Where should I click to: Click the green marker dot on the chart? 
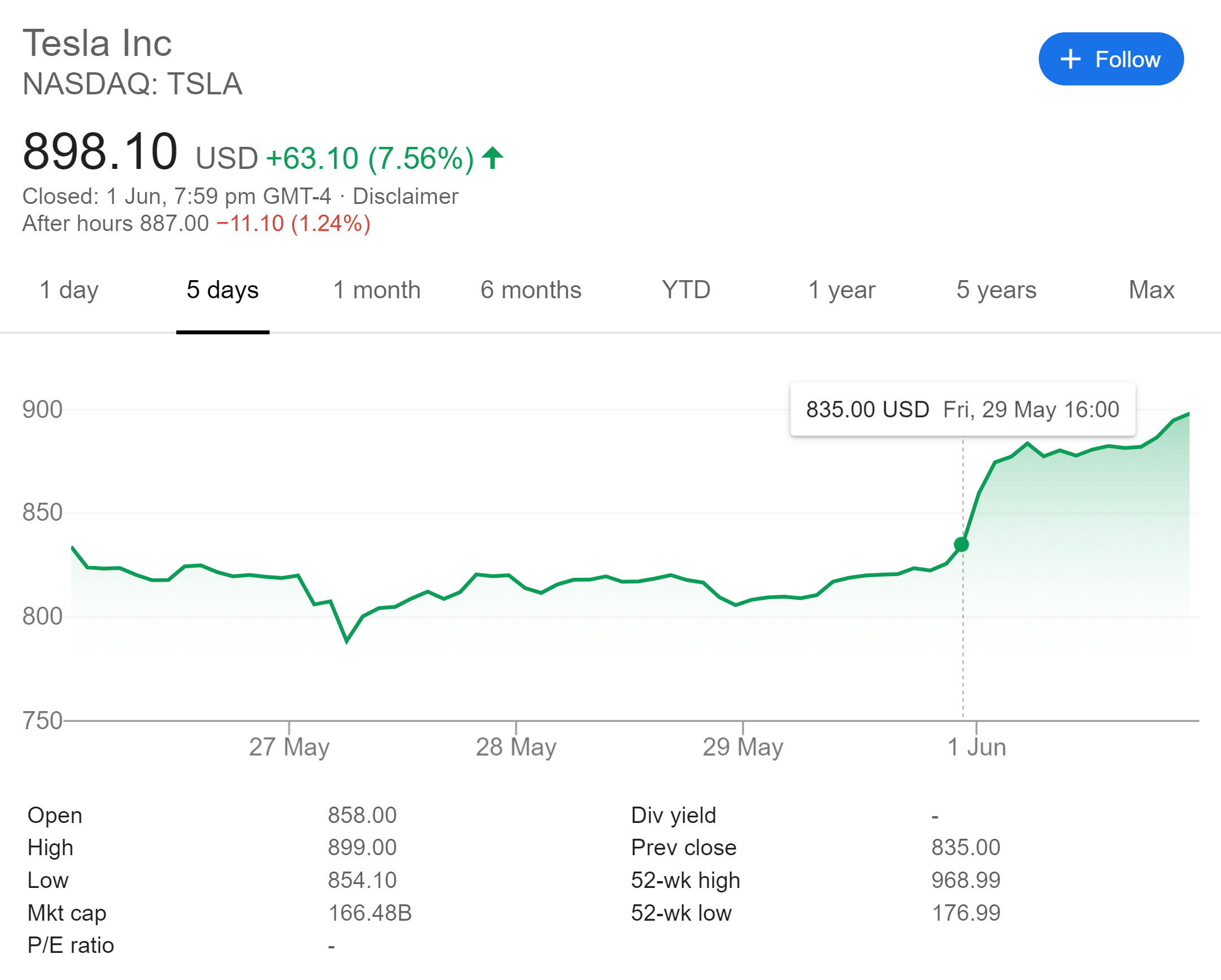point(961,545)
